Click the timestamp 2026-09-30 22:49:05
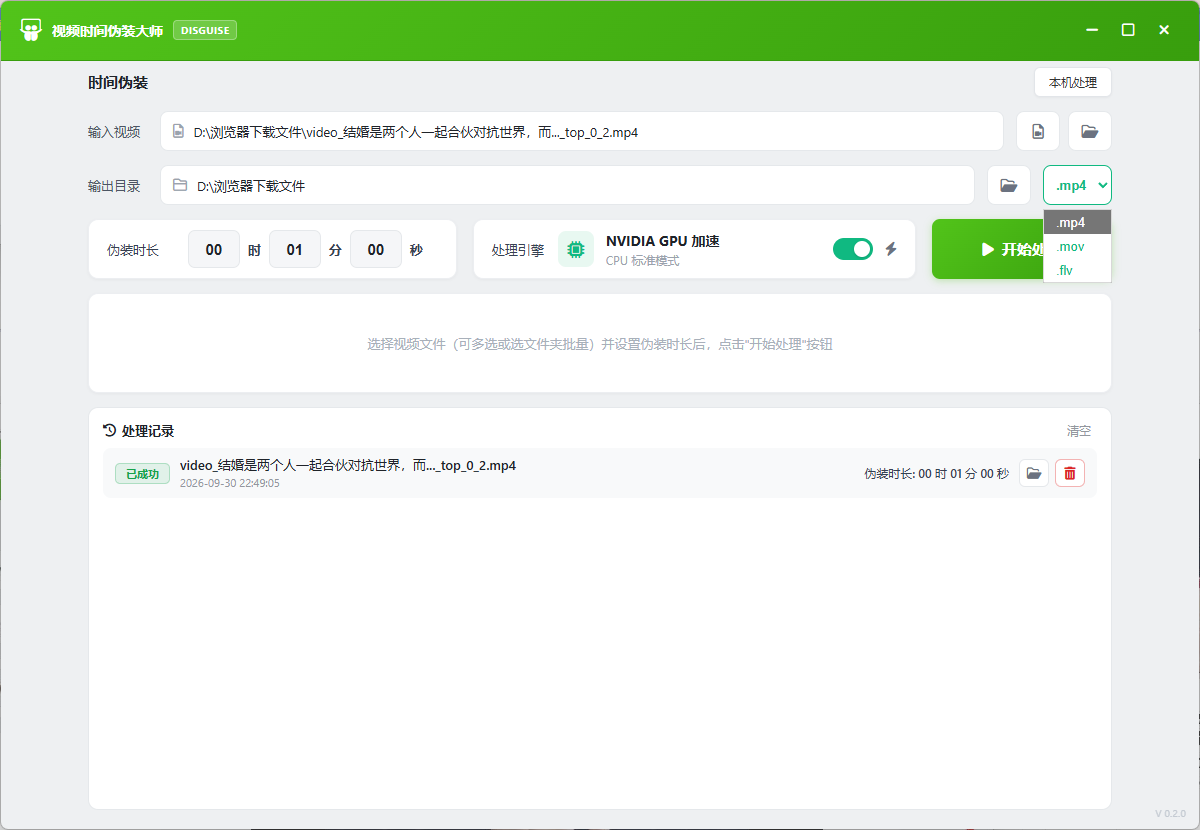Screen dimensions: 1200x830 (230, 483)
